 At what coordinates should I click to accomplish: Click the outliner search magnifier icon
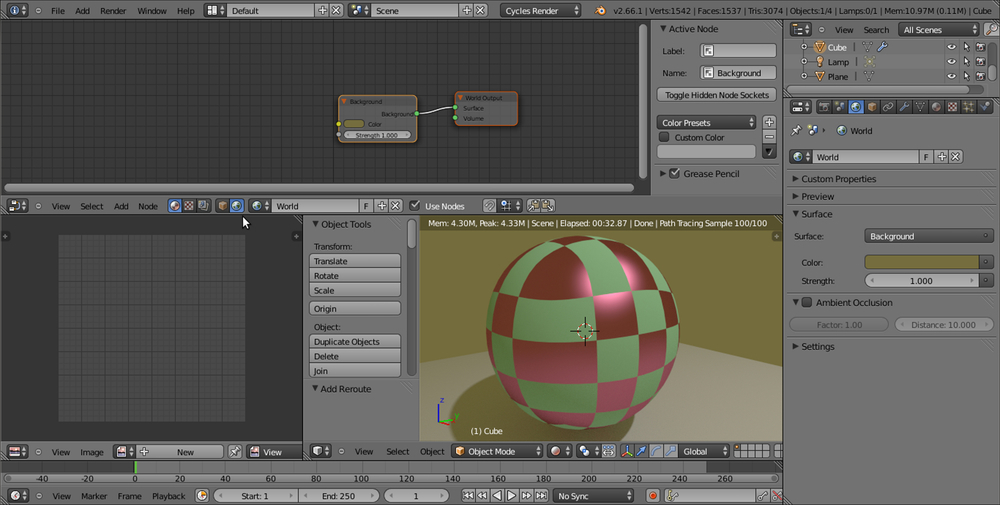click(989, 30)
